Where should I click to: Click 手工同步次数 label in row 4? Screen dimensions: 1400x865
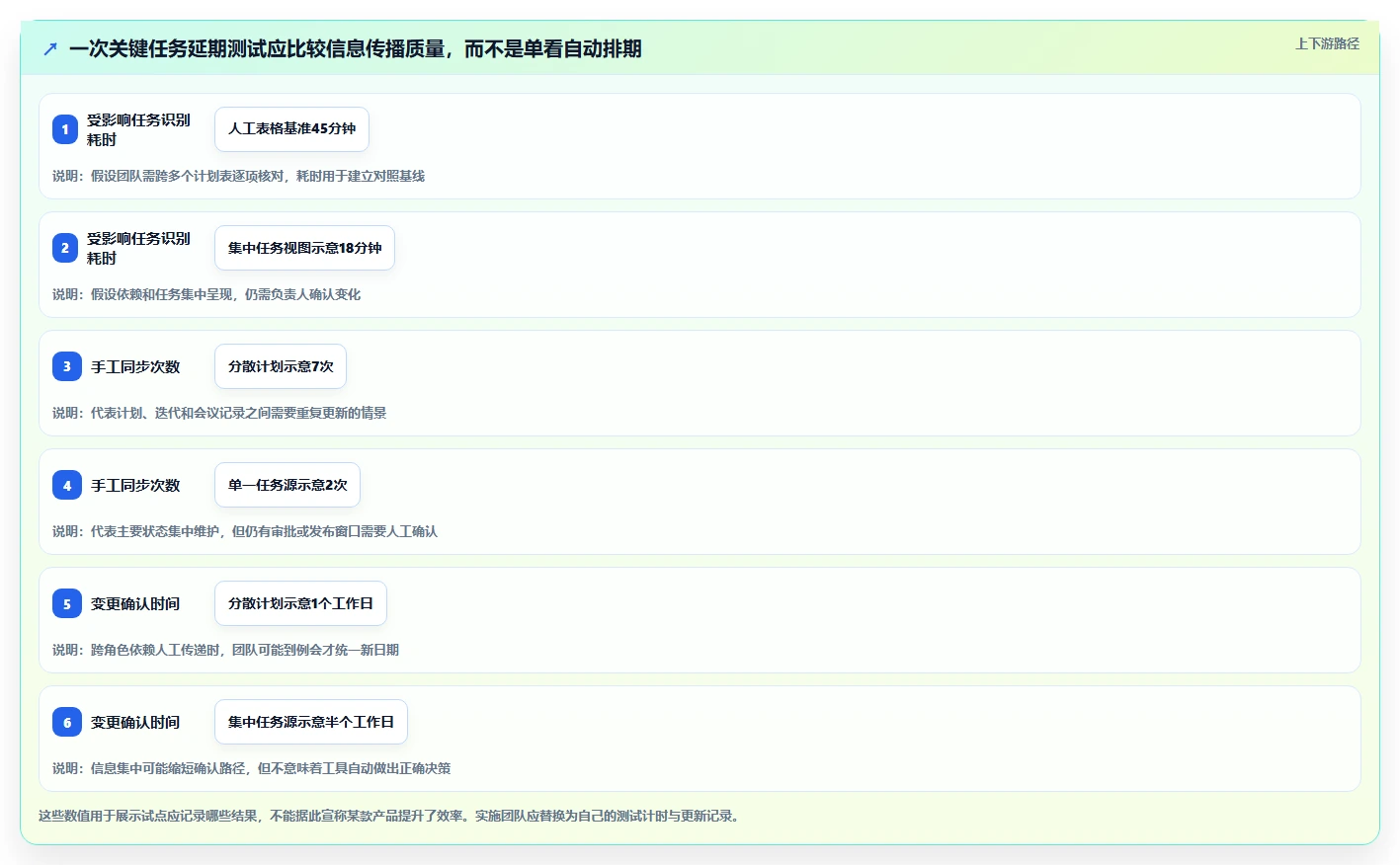(135, 485)
